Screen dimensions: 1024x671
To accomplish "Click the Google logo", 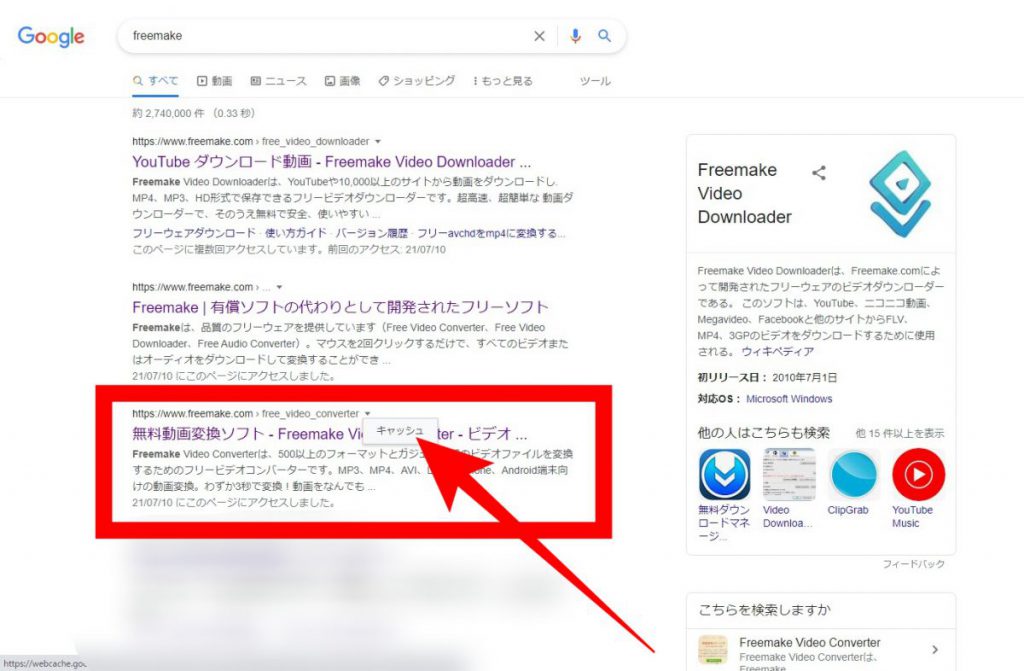I will [x=51, y=37].
